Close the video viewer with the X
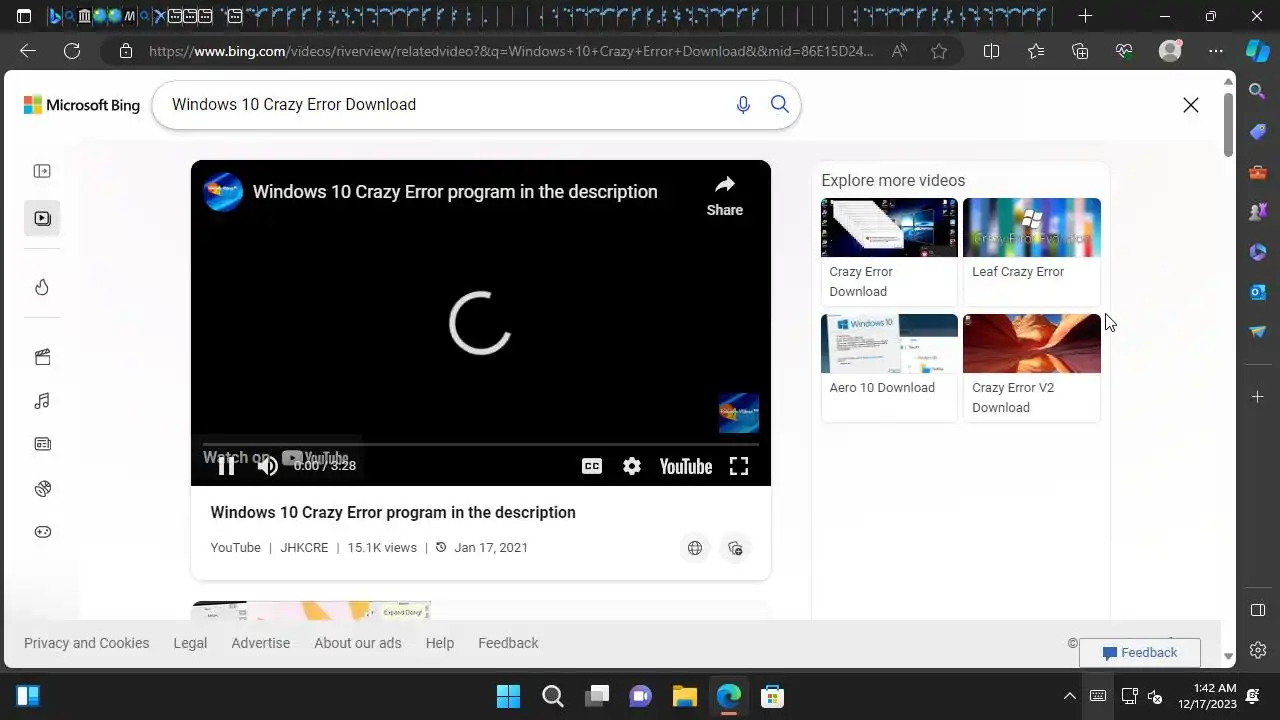1280x720 pixels. pyautogui.click(x=1191, y=105)
